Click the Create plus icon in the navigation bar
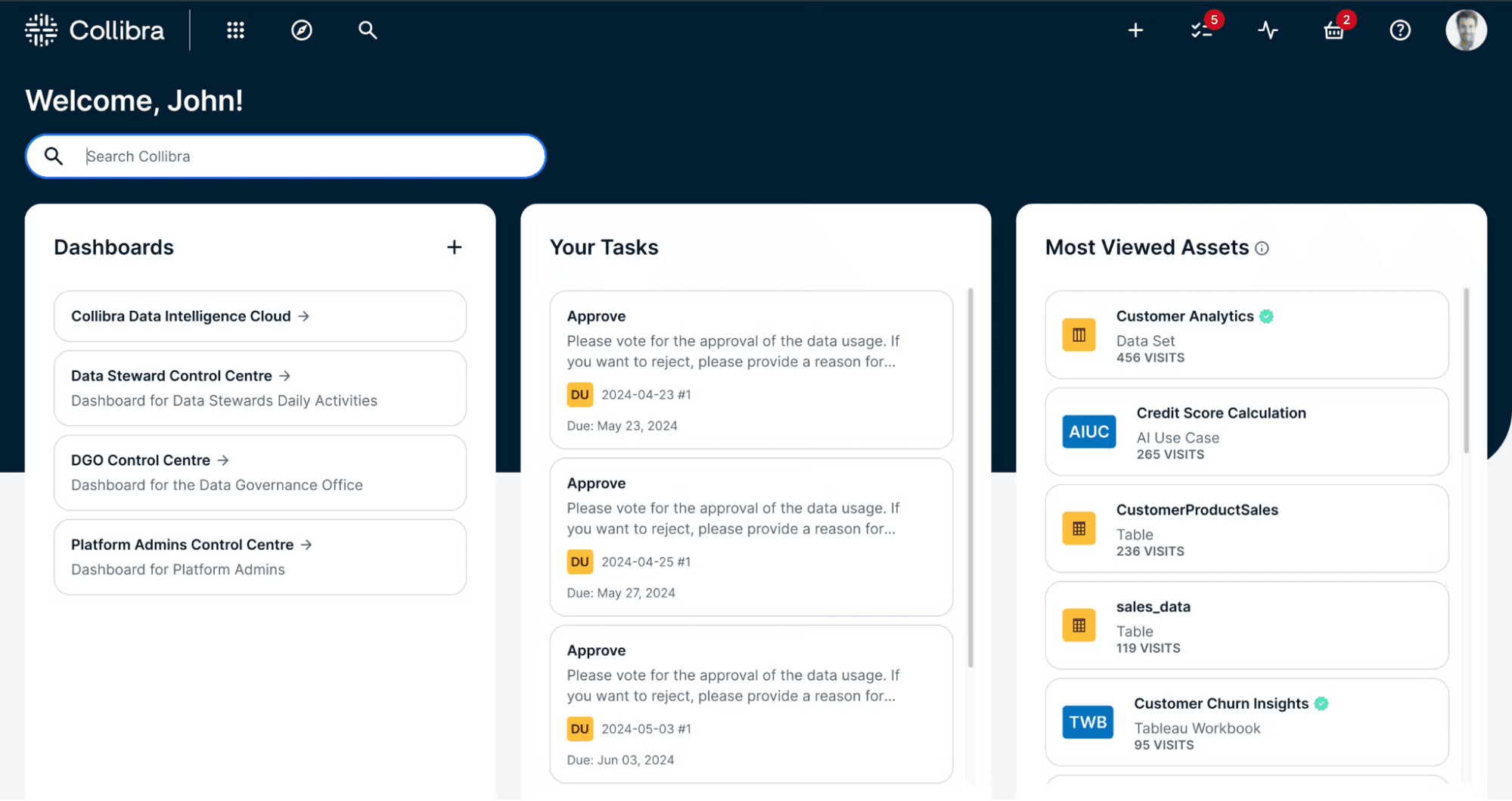1512x801 pixels. (x=1135, y=30)
